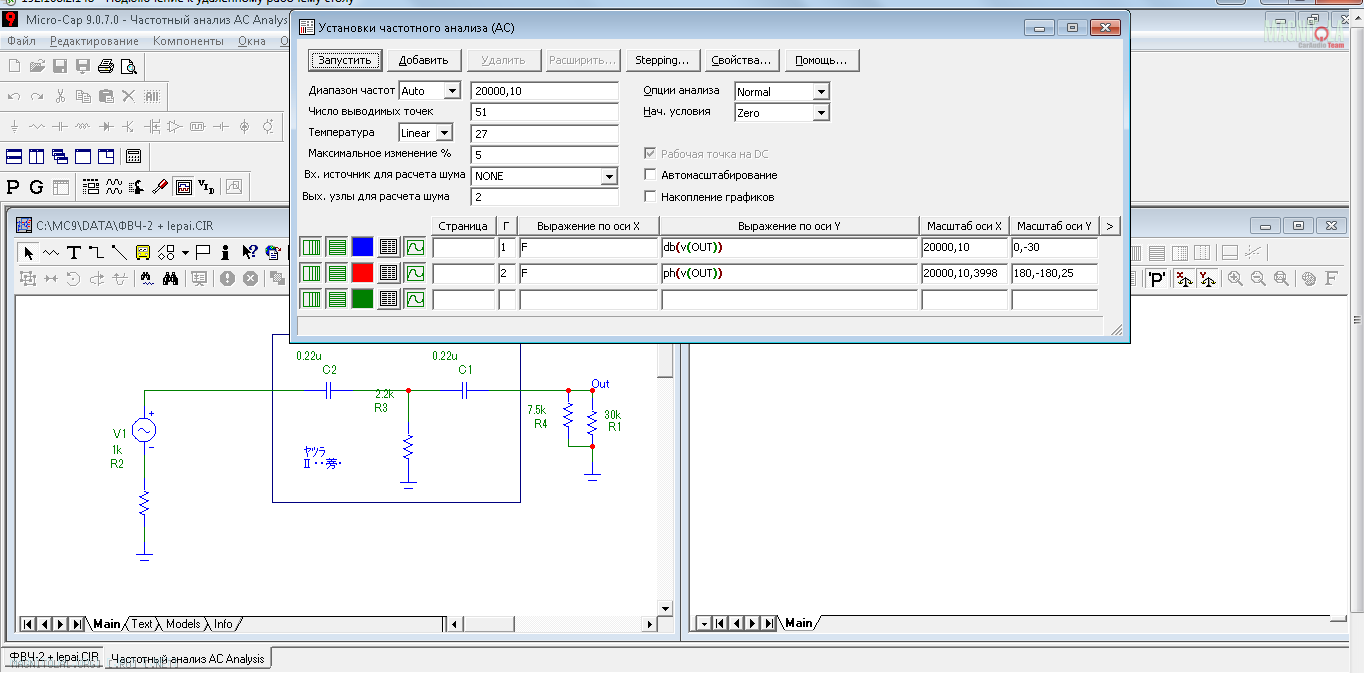Click the yellow bus icon in schematic toolbar

(x=143, y=252)
